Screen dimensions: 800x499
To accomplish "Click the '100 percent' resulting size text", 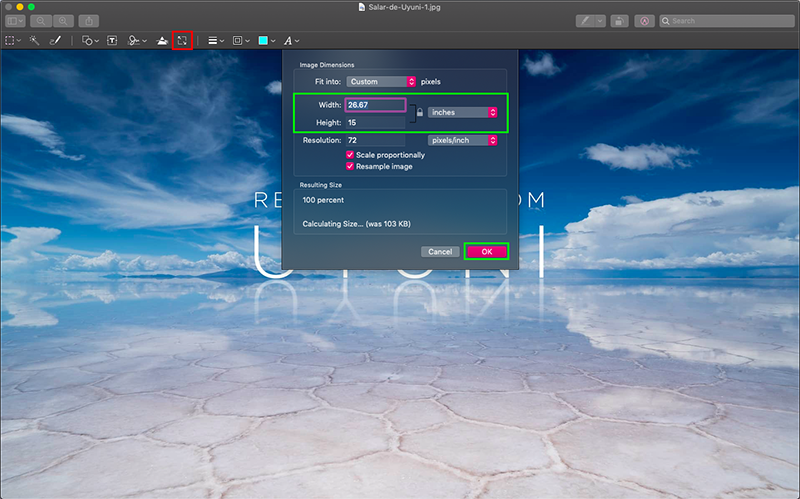I will [323, 200].
